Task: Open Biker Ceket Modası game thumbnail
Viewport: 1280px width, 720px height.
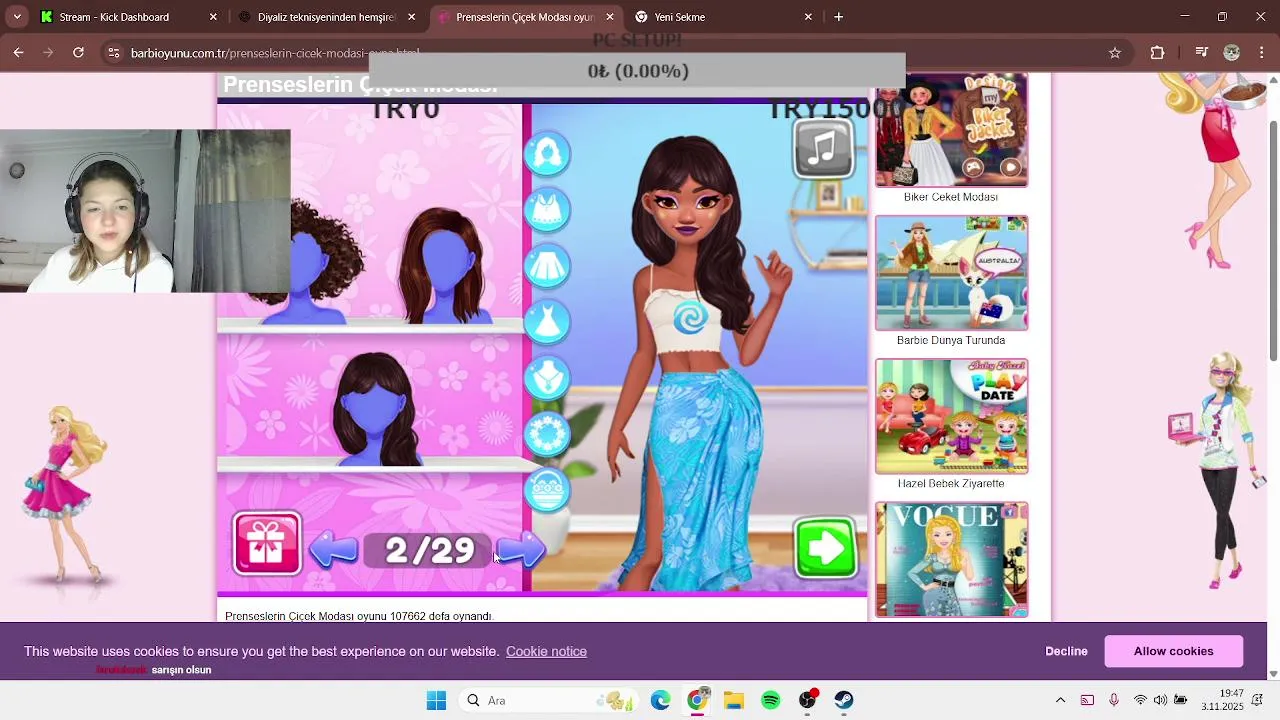Action: 951,130
